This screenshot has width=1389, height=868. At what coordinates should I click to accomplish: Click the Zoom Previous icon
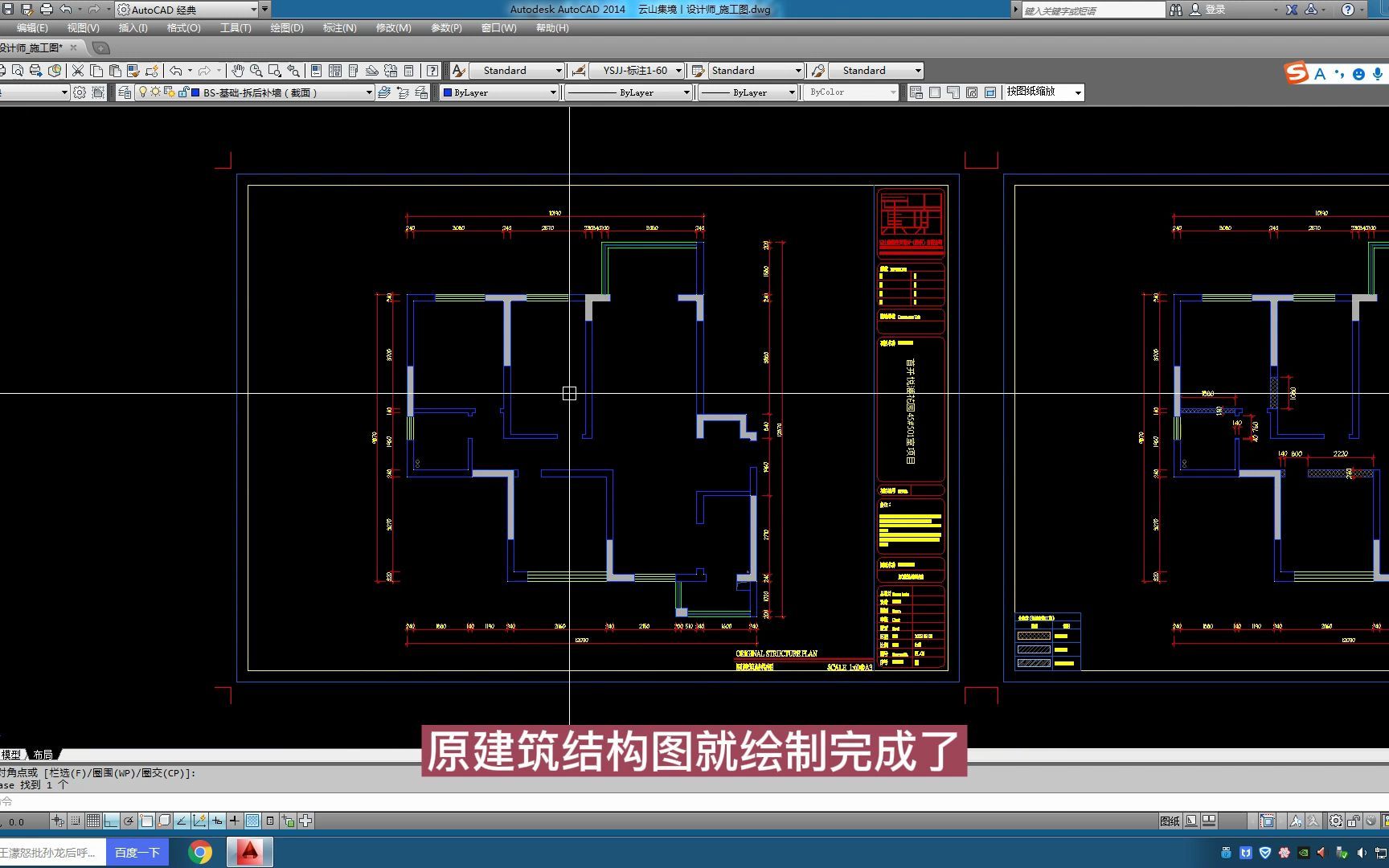tap(293, 71)
